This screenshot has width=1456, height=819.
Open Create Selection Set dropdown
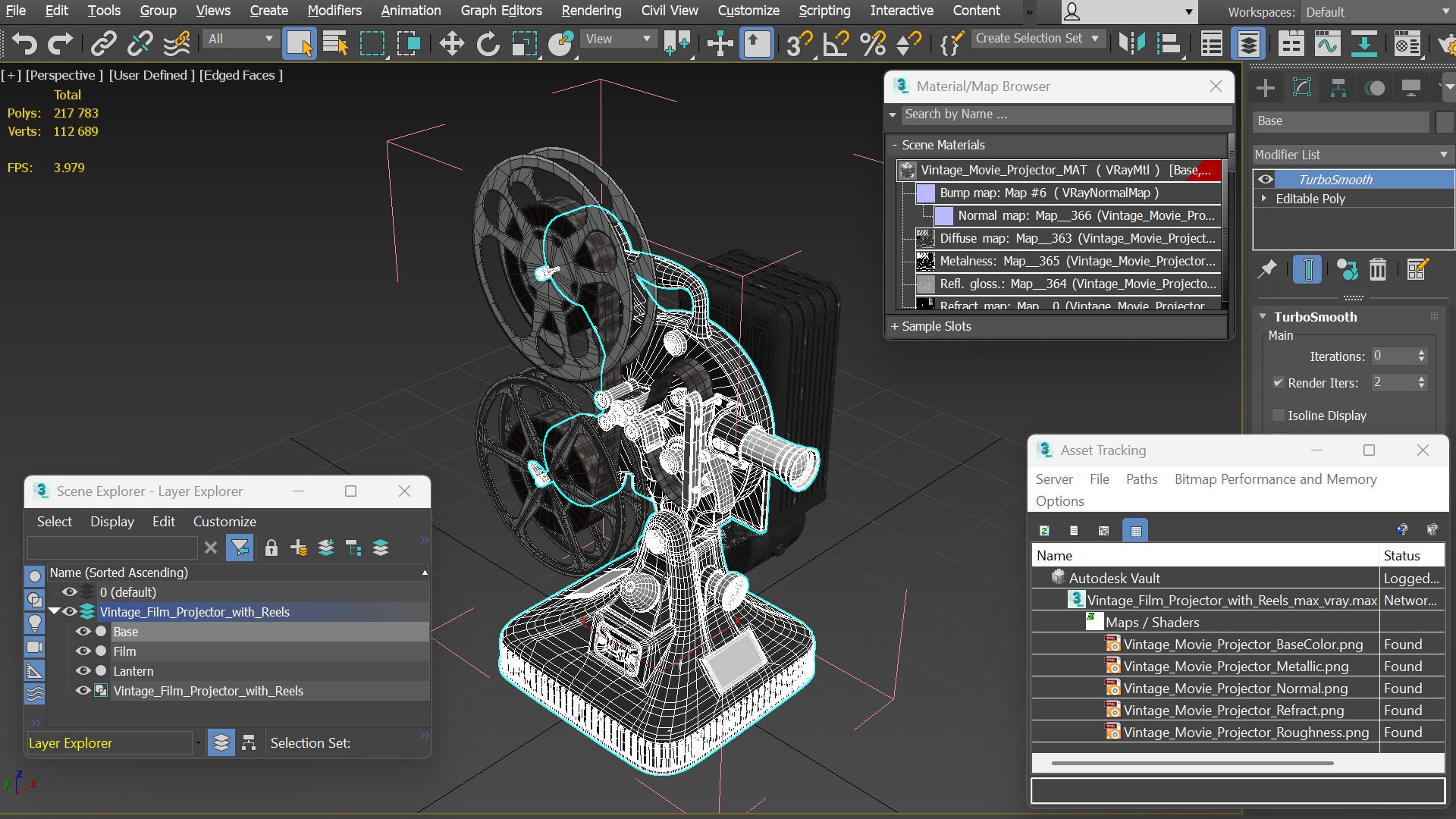1037,38
